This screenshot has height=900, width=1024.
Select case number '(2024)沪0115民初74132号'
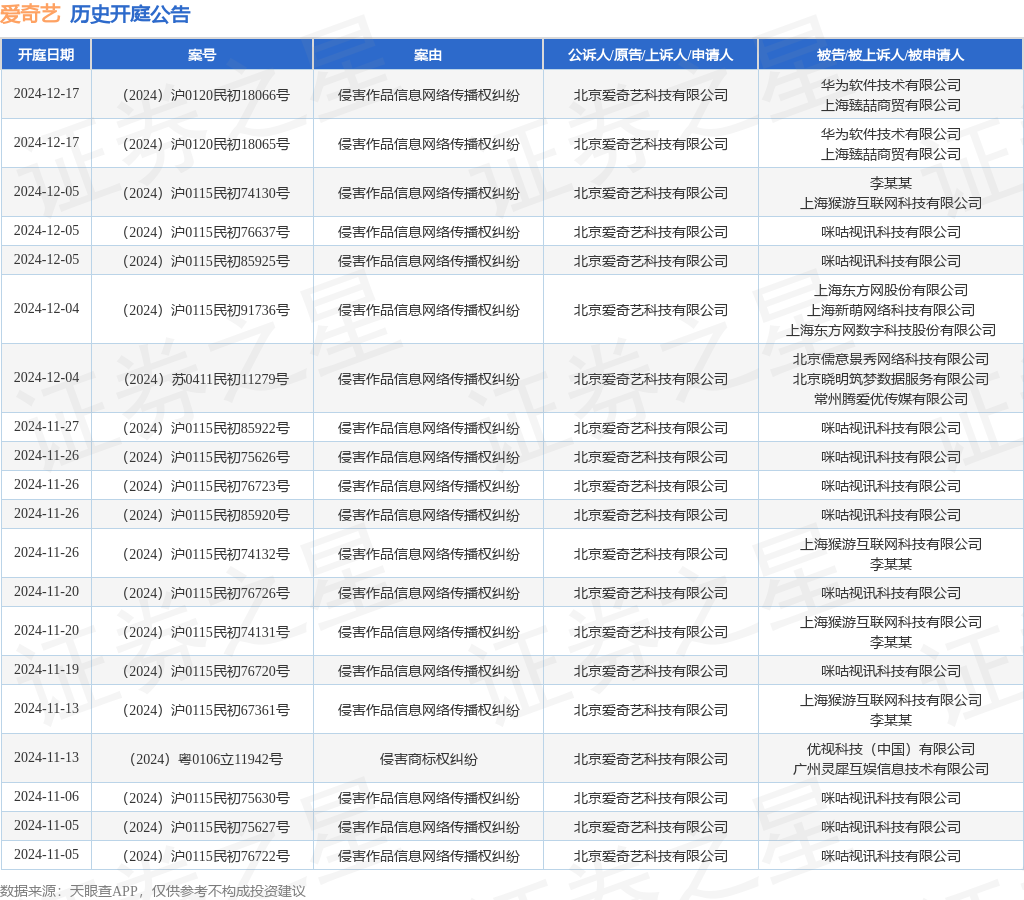tap(206, 554)
